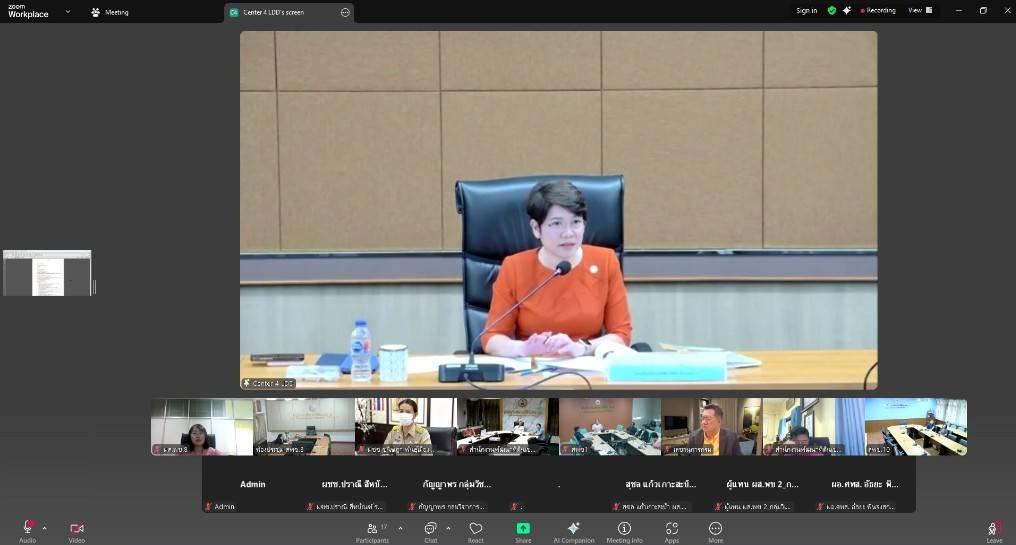Expand the Participants options arrow
The width and height of the screenshot is (1016, 545).
[x=400, y=528]
